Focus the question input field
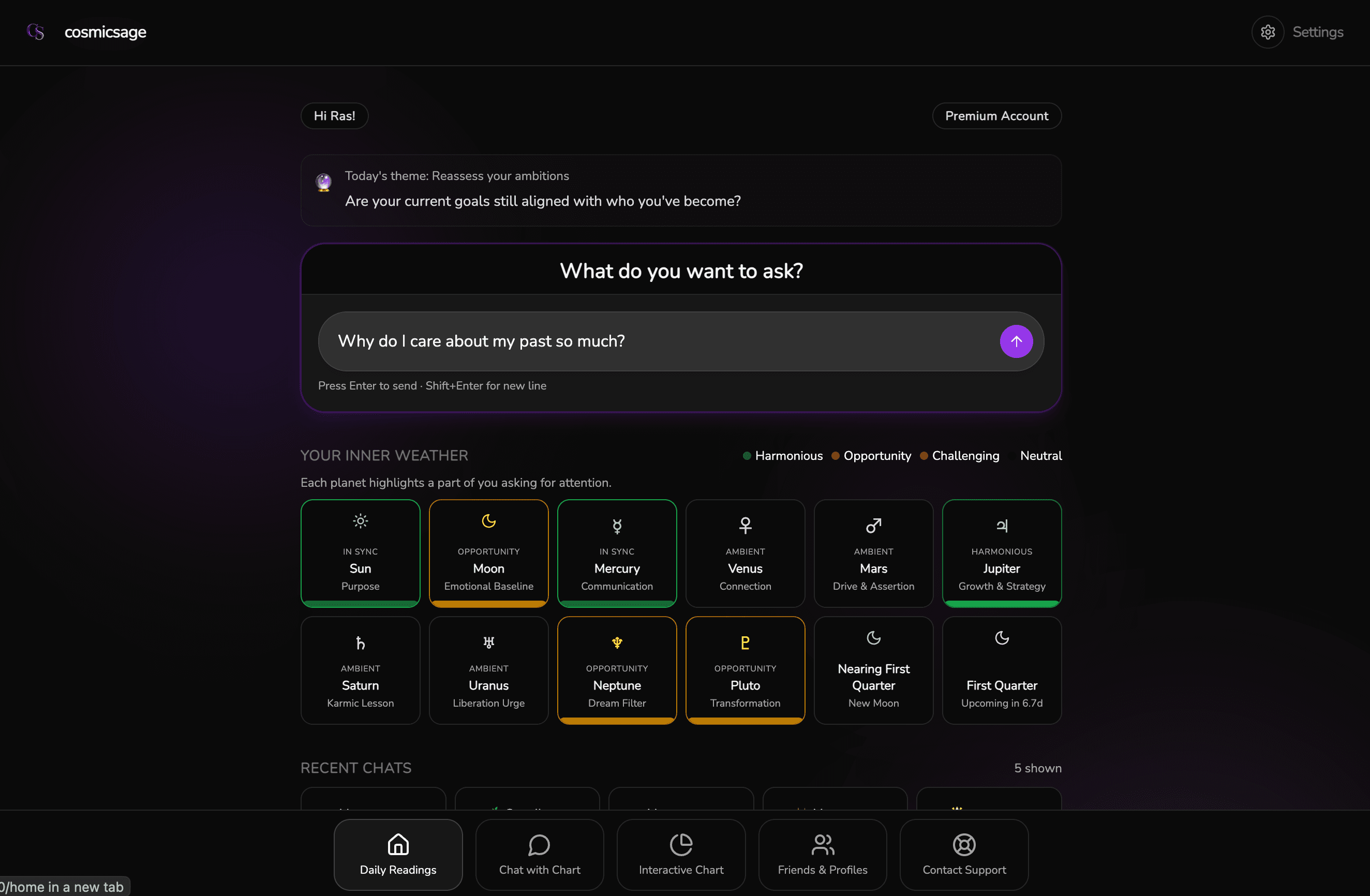The image size is (1370, 896). point(656,341)
